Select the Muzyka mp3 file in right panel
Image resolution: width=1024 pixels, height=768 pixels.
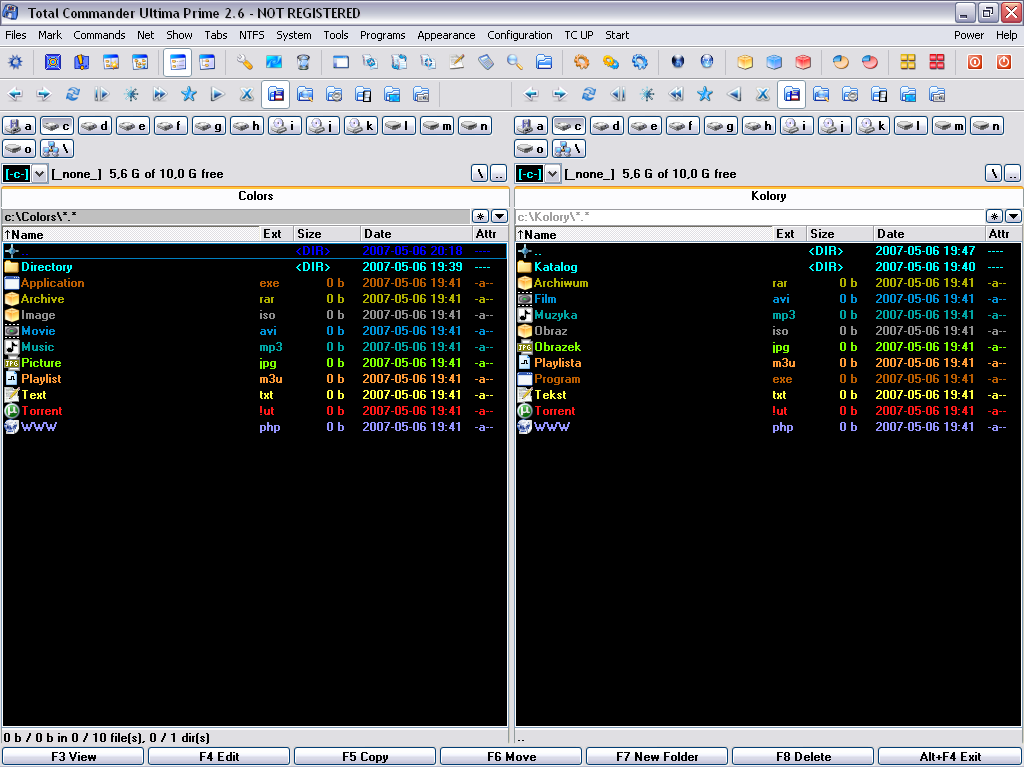pos(768,315)
